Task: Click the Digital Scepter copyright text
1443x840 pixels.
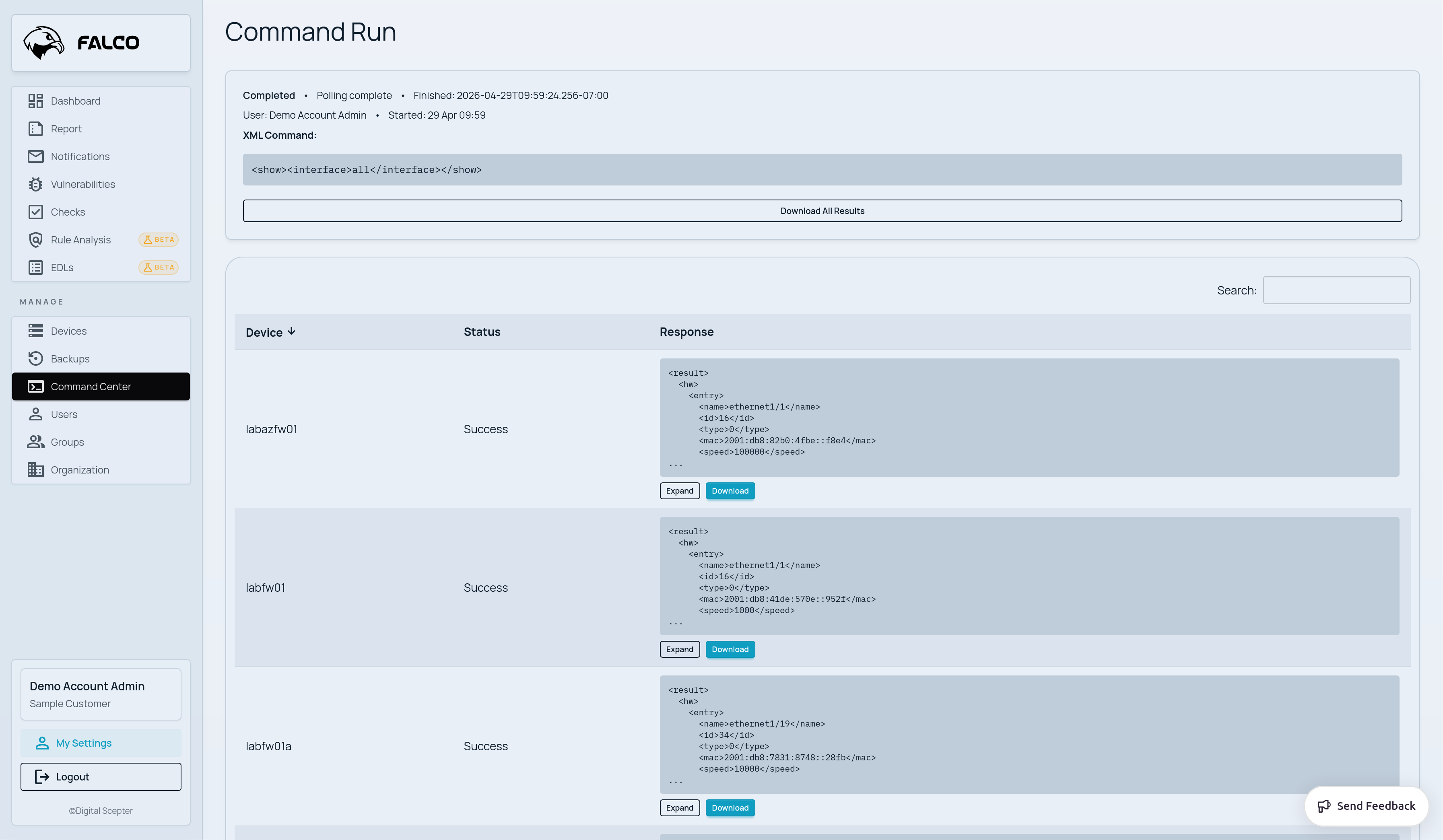Action: tap(101, 811)
